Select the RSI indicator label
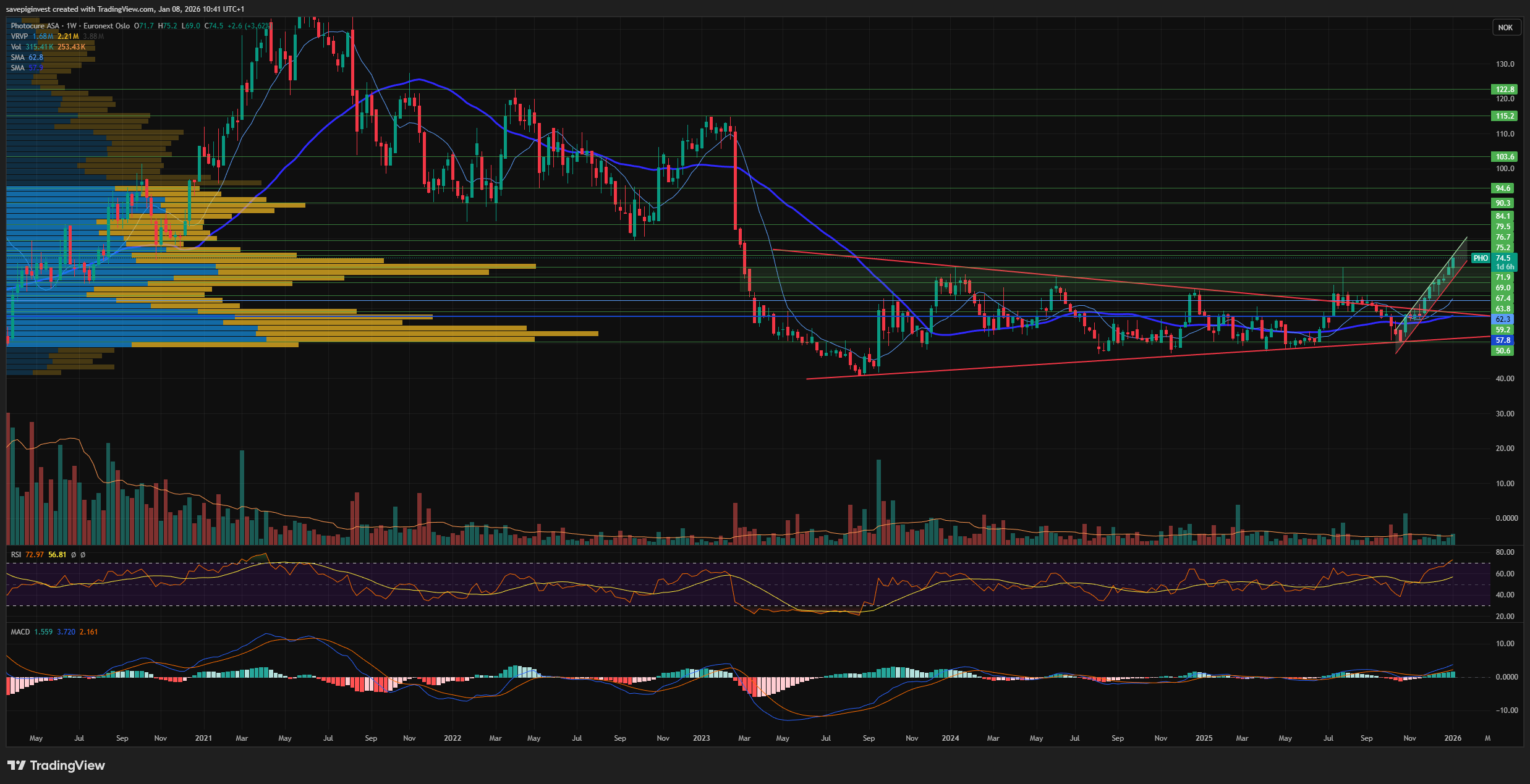The image size is (1530, 784). coord(16,555)
